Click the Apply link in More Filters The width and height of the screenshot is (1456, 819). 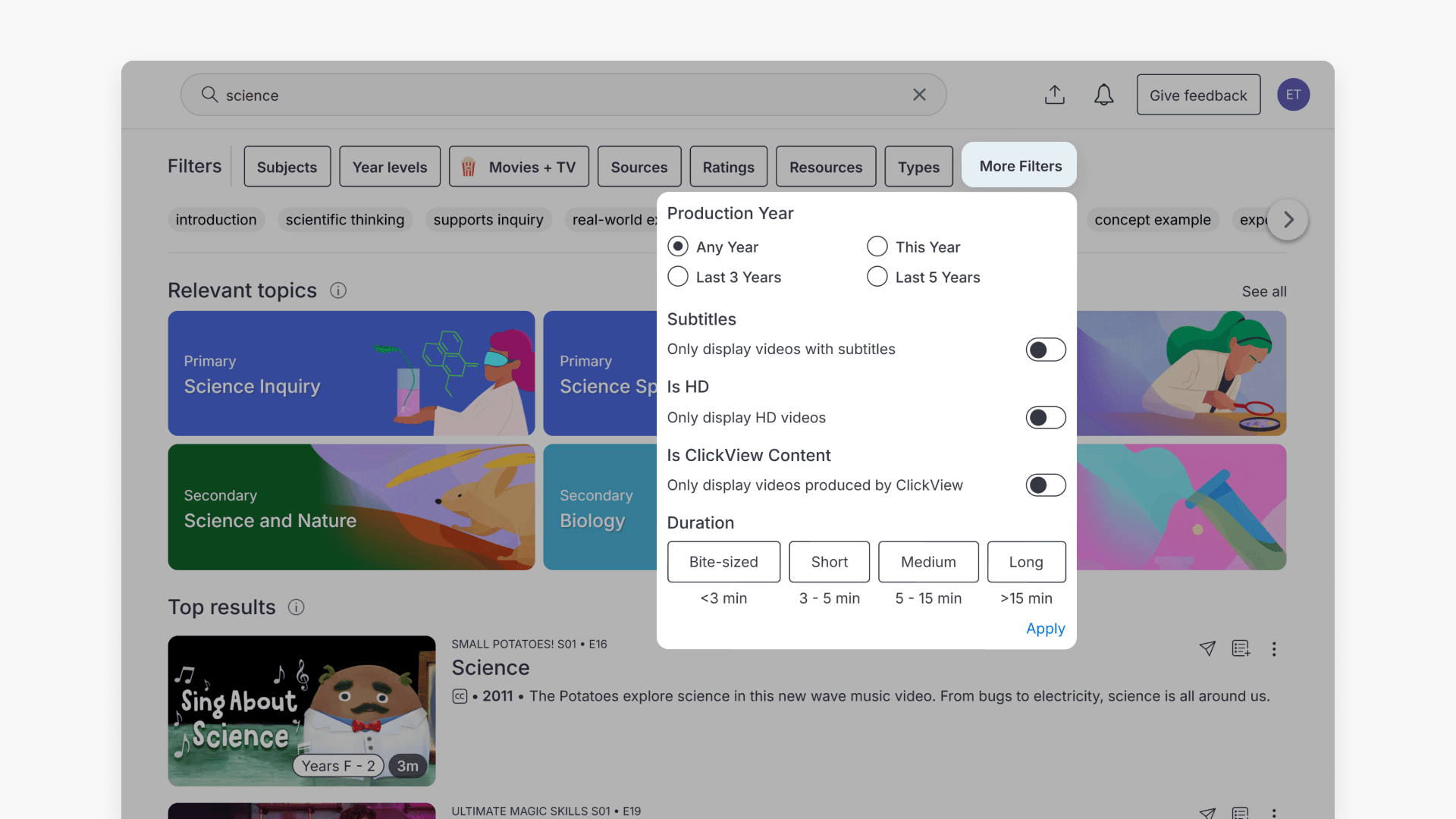(x=1045, y=629)
